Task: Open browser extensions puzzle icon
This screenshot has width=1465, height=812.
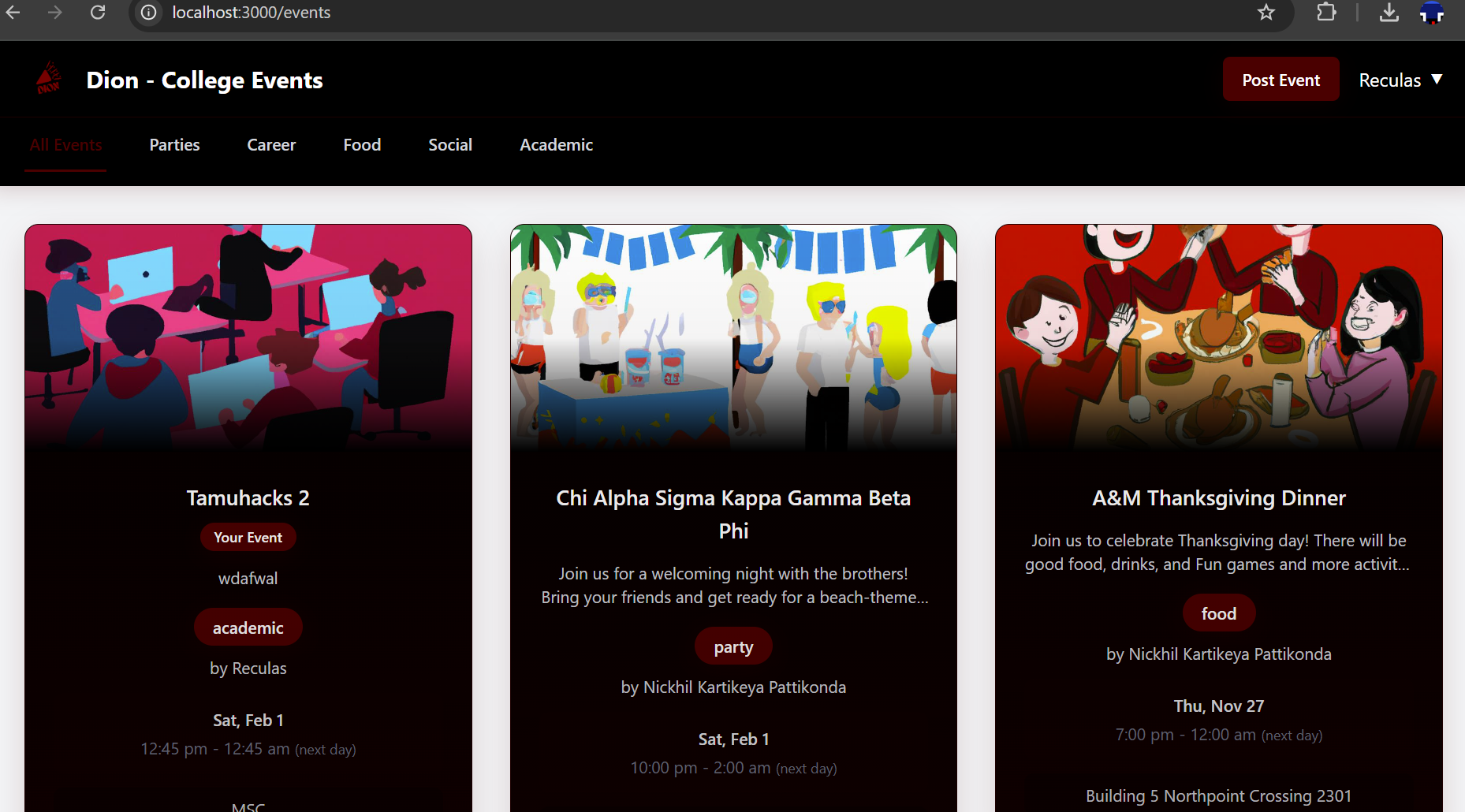Action: [1326, 13]
